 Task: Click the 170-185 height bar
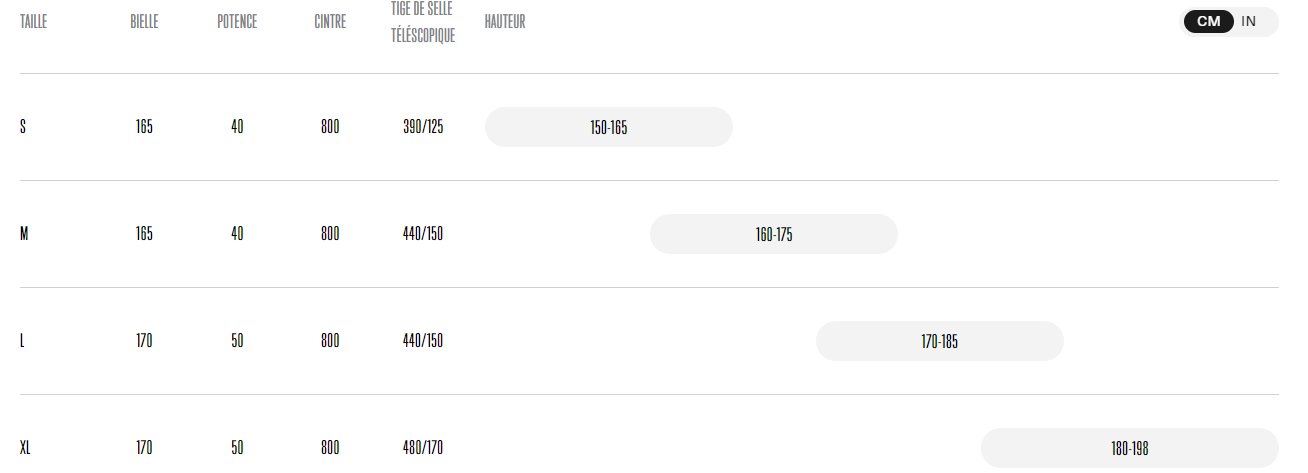(x=940, y=341)
